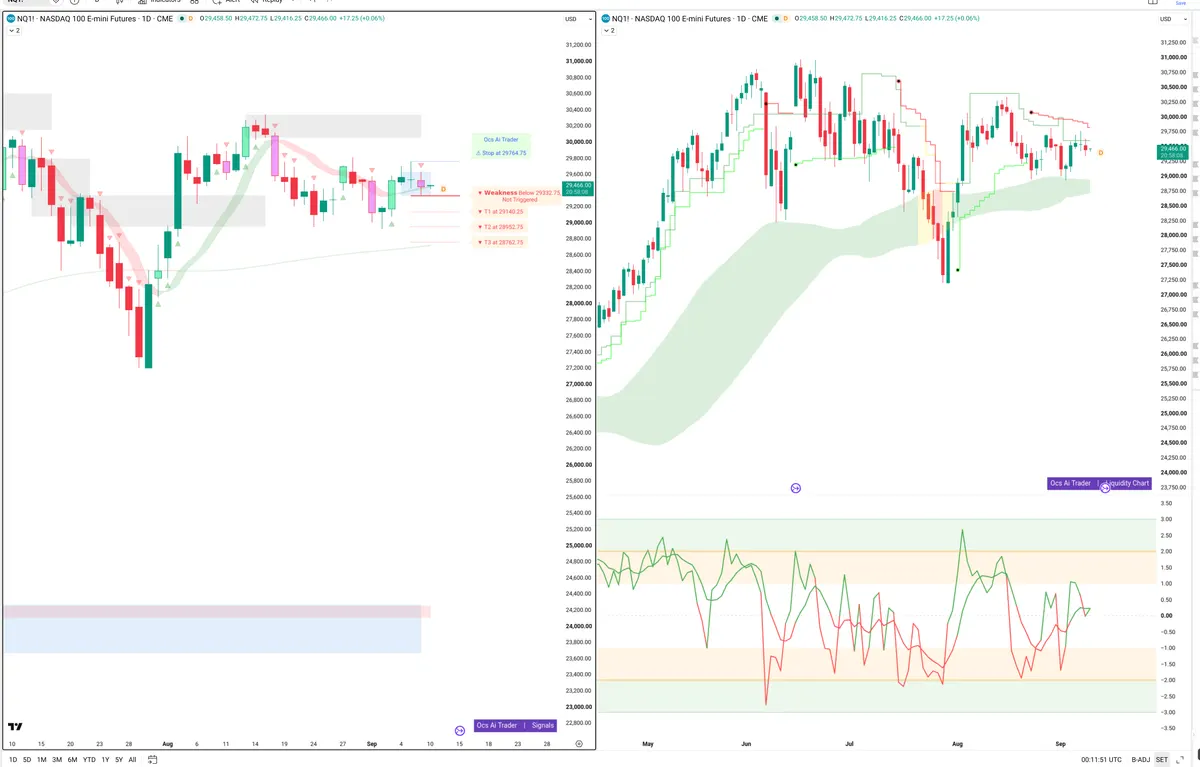Open timezone menu showing 00:11:51 UTC
This screenshot has width=1200, height=767.
(x=1101, y=760)
